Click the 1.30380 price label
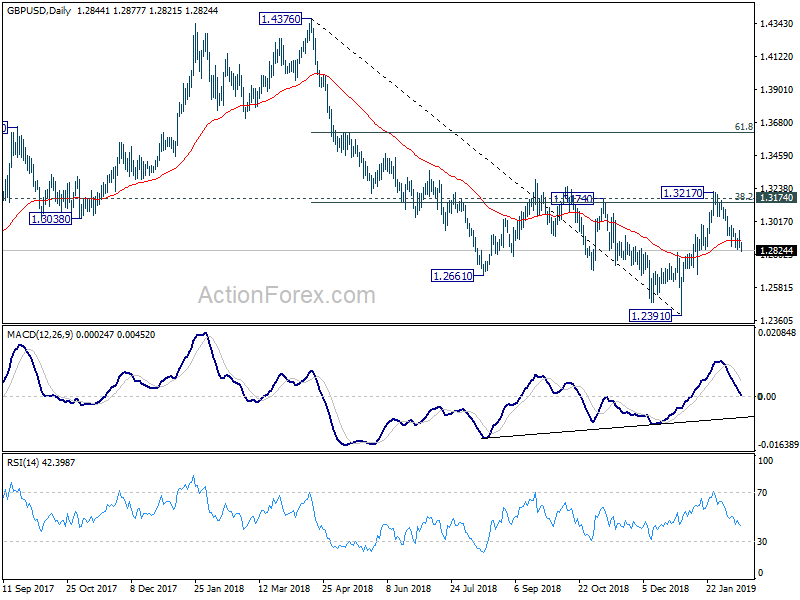The width and height of the screenshot is (800, 600). pyautogui.click(x=51, y=219)
